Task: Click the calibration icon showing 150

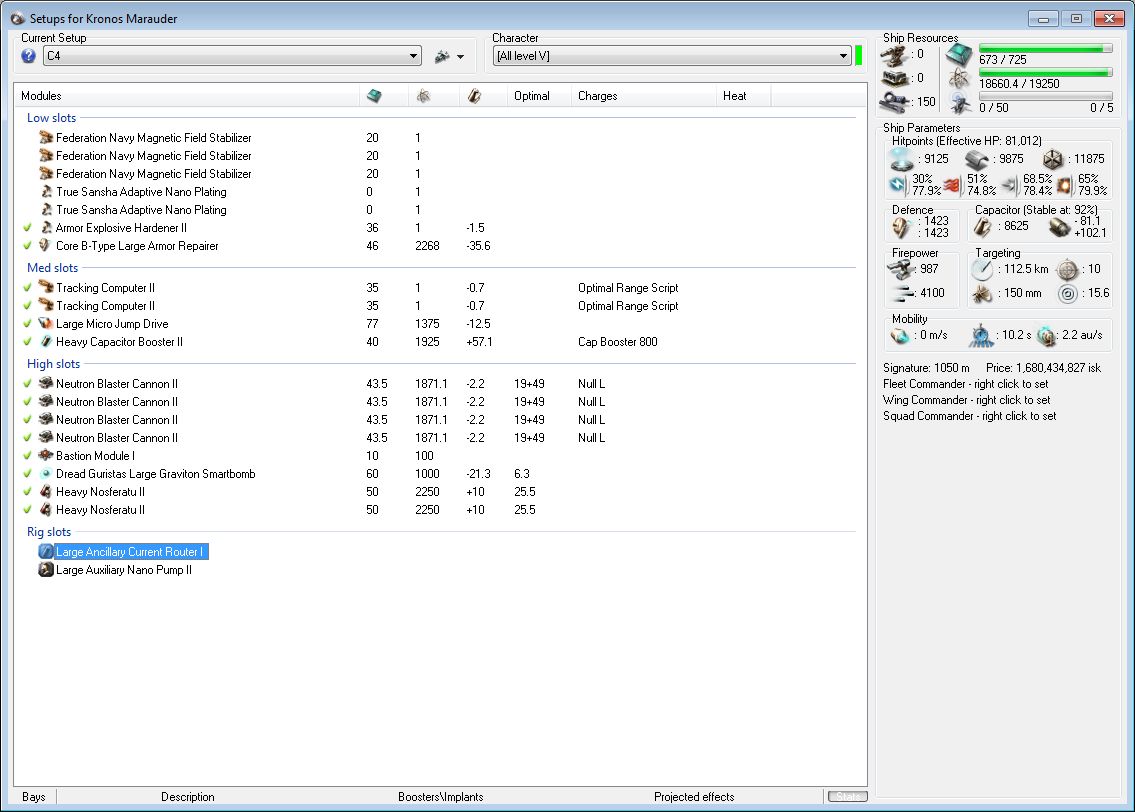Action: [x=895, y=103]
